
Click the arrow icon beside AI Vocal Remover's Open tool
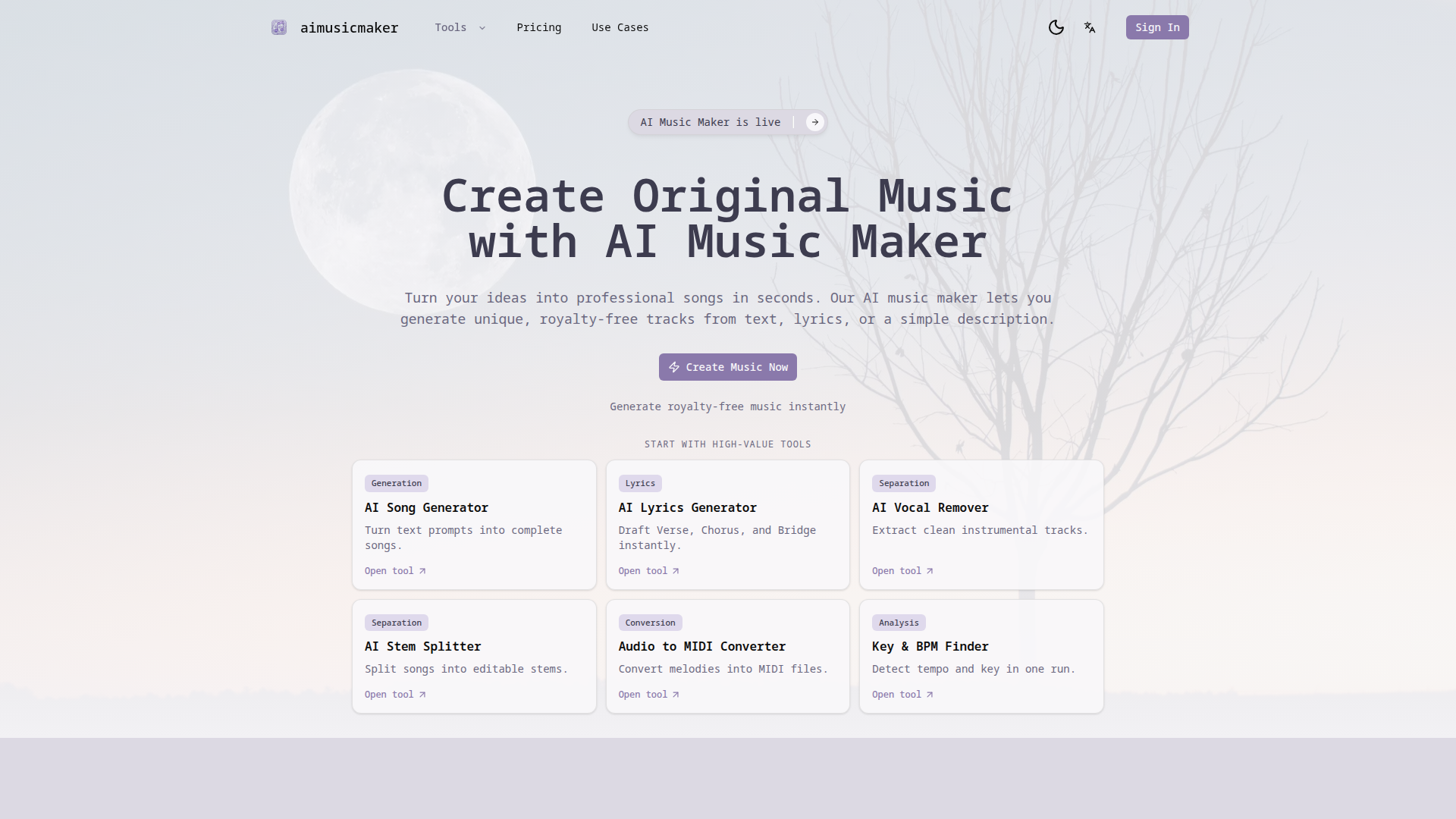point(930,571)
